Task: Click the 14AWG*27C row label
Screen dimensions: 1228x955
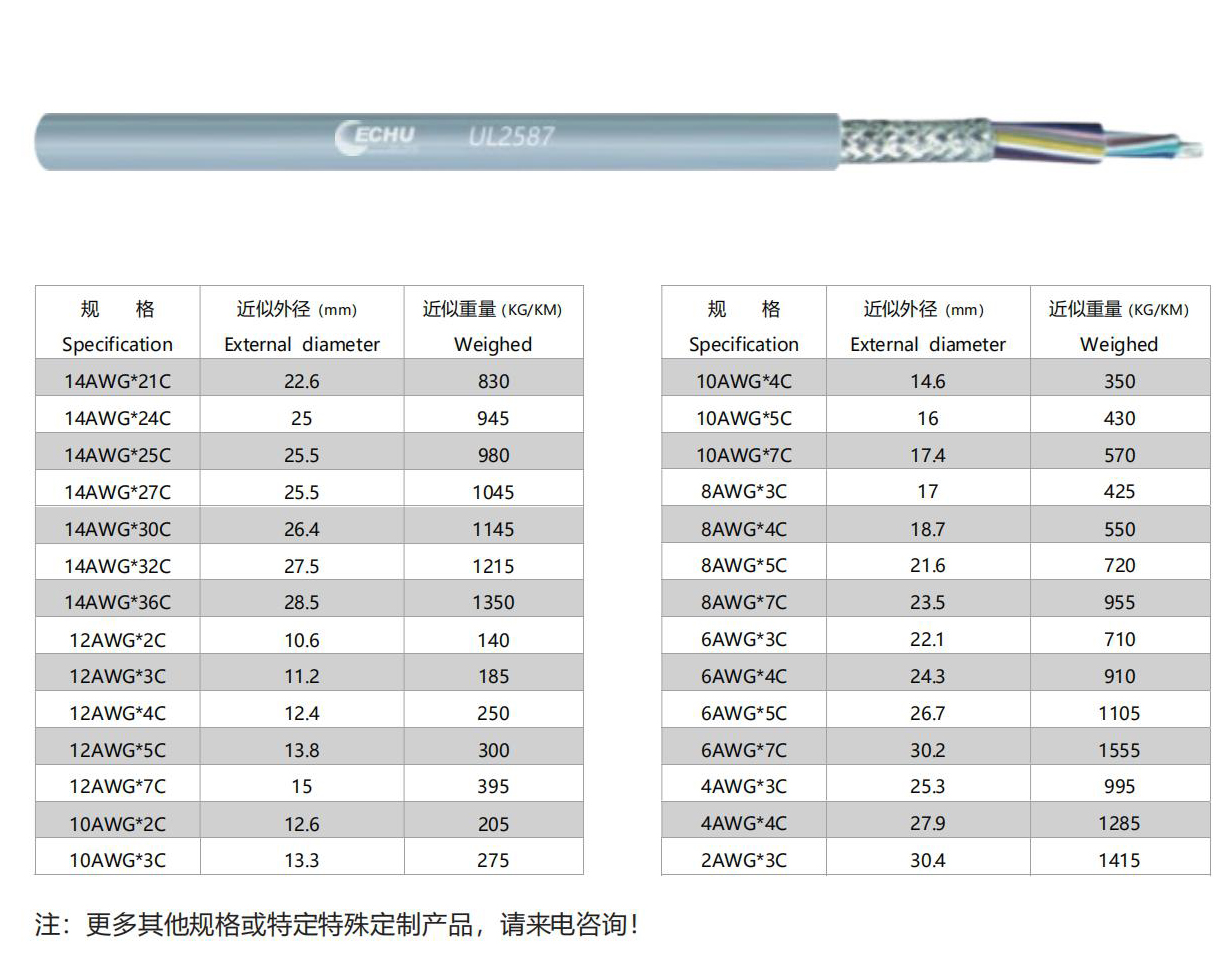Action: [x=118, y=492]
